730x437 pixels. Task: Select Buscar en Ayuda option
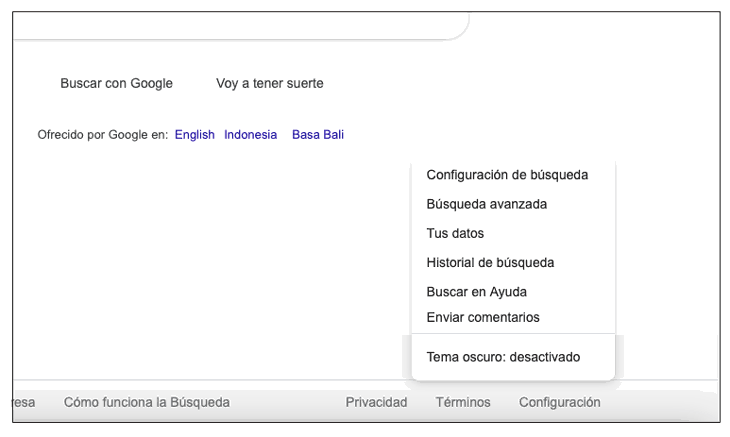476,292
